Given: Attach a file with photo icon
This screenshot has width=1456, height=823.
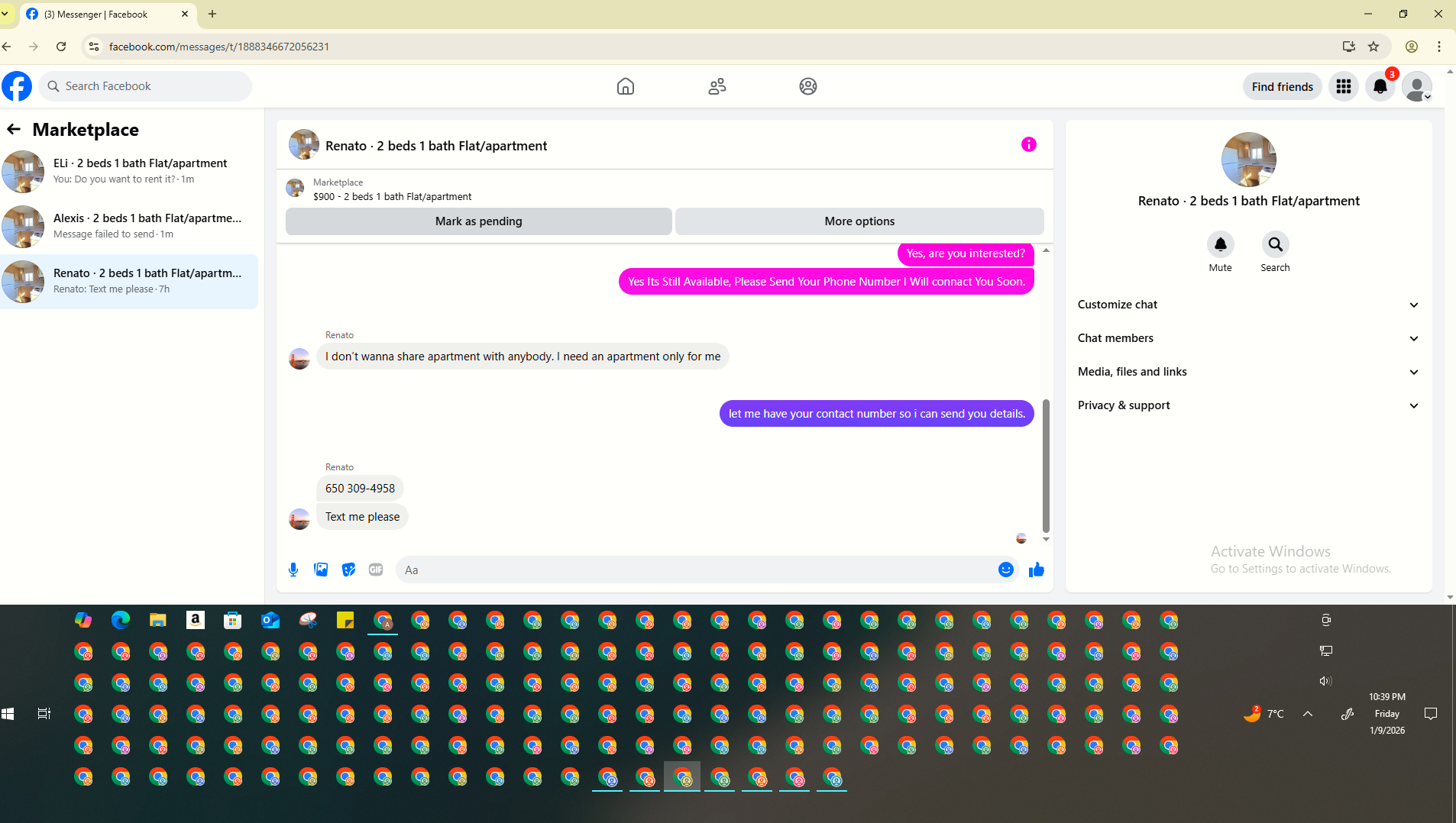Looking at the screenshot, I should pos(321,570).
